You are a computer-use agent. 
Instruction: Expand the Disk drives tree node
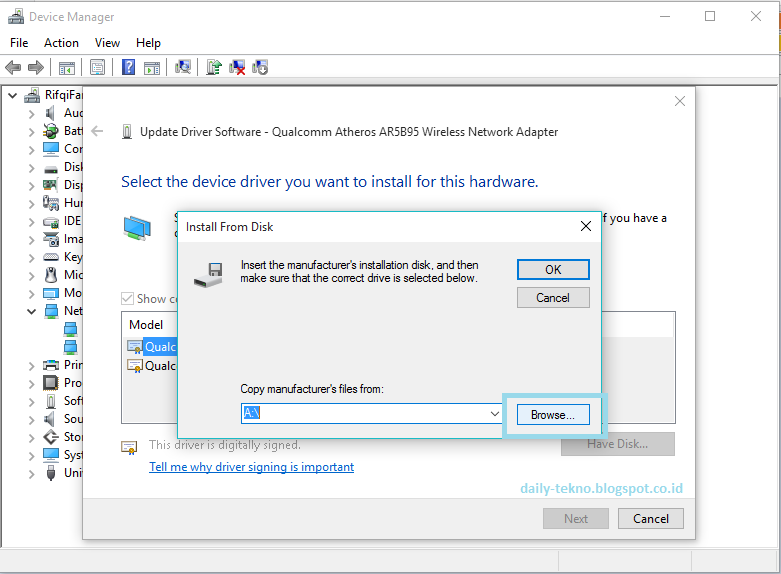point(31,167)
